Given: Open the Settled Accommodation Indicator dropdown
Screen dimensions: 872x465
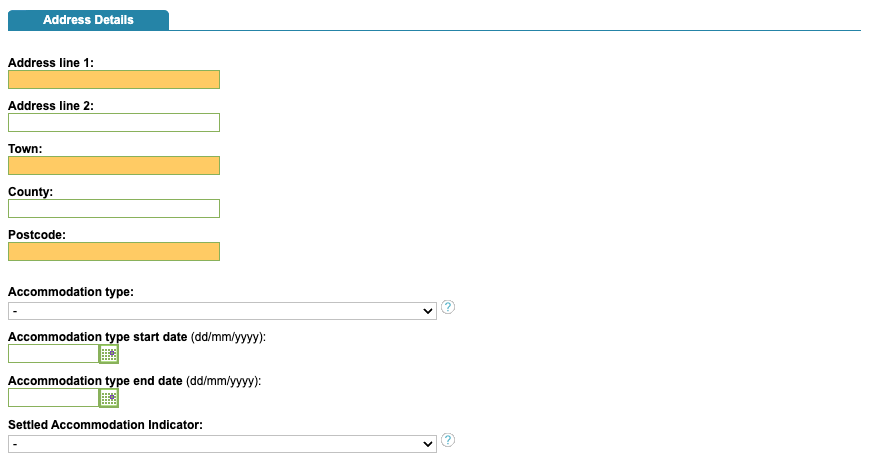Looking at the screenshot, I should point(222,444).
